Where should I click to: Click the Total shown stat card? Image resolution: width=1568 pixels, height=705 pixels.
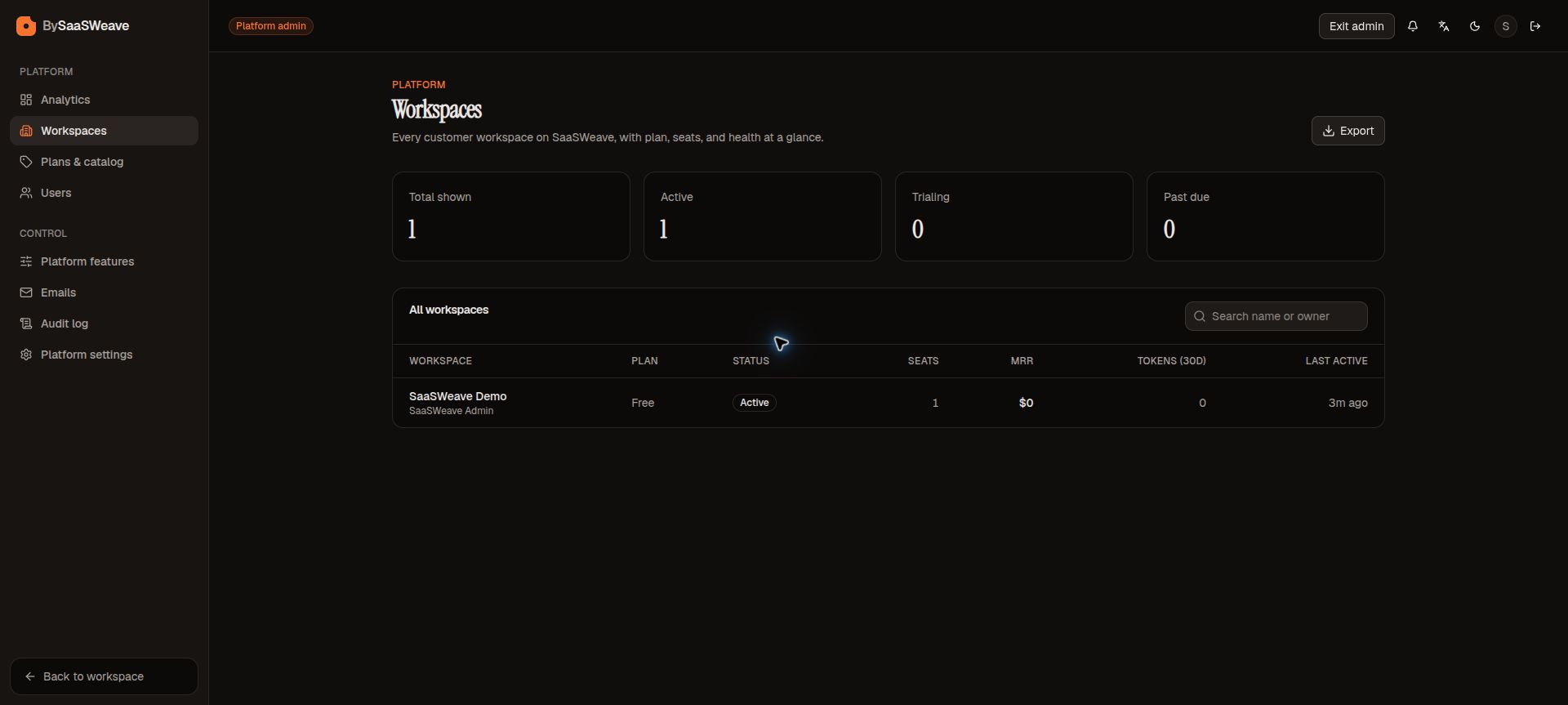[x=511, y=216]
